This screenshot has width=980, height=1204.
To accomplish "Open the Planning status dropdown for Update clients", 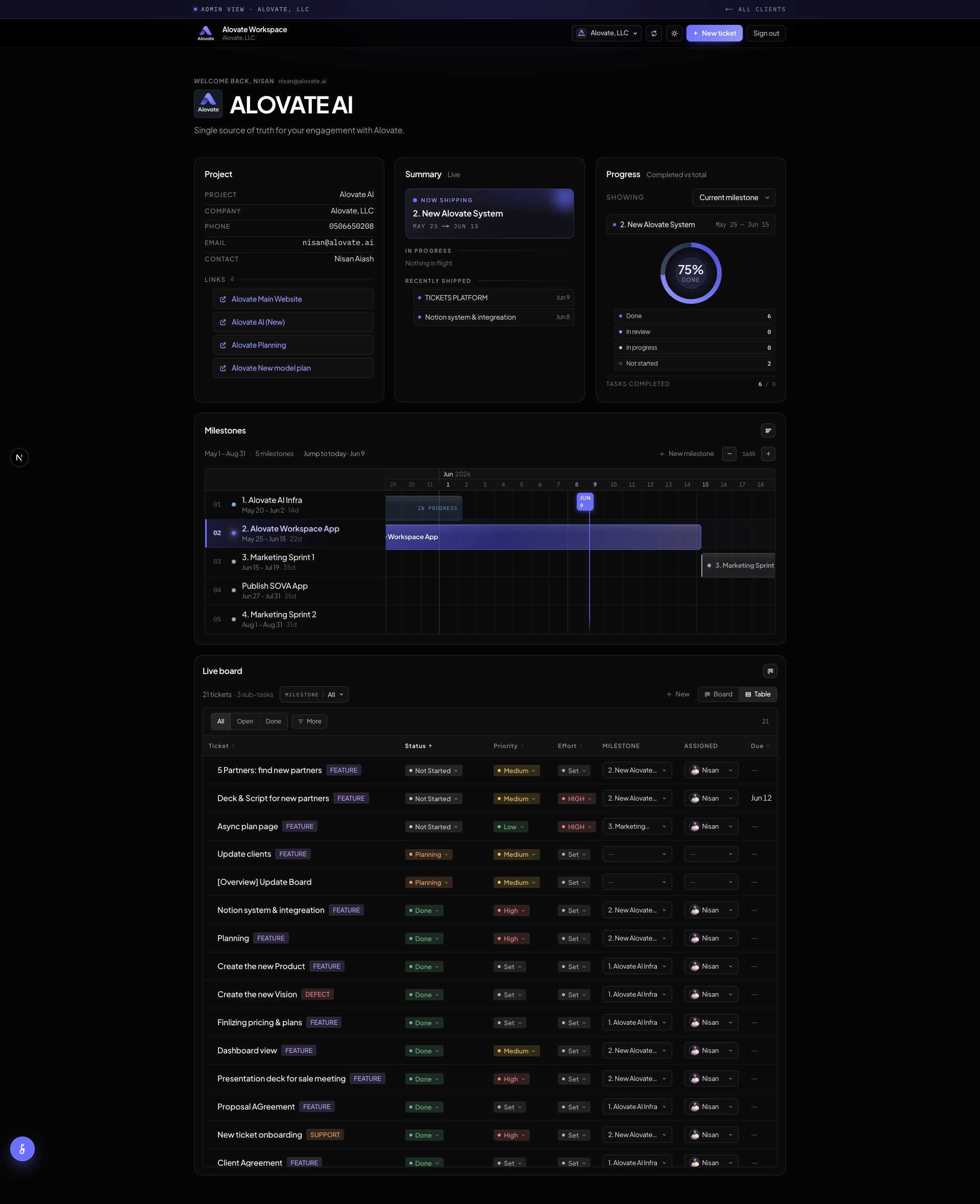I will (428, 854).
